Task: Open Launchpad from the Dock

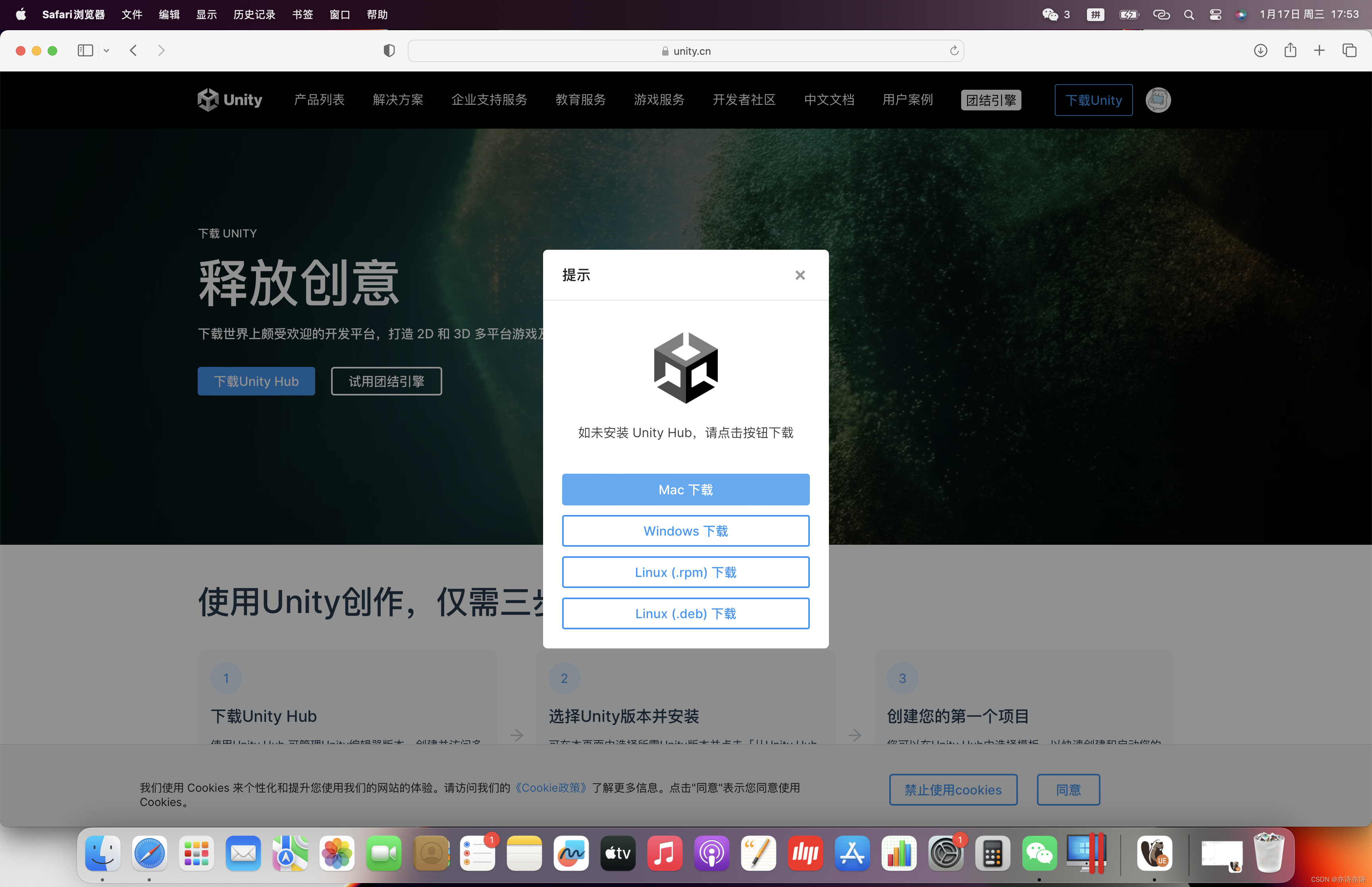Action: point(197,853)
